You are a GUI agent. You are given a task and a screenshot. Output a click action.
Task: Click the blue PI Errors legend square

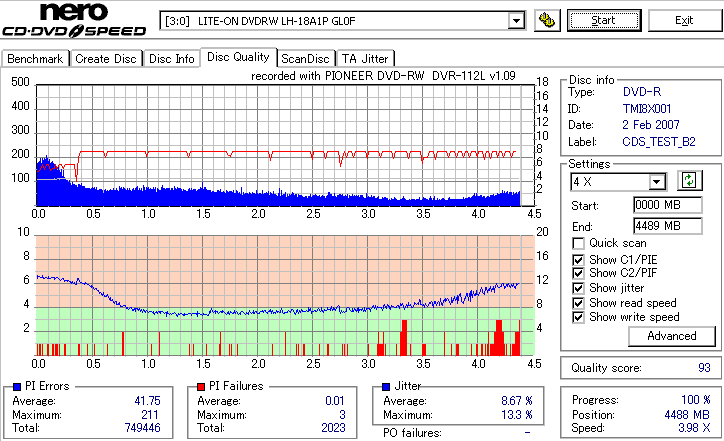pyautogui.click(x=17, y=387)
